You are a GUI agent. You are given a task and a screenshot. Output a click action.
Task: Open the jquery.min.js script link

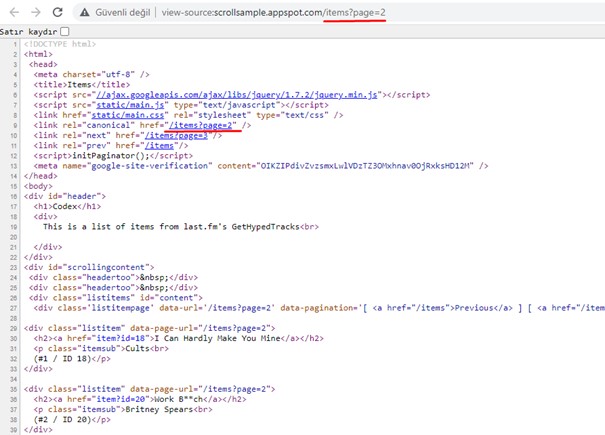(x=237, y=95)
